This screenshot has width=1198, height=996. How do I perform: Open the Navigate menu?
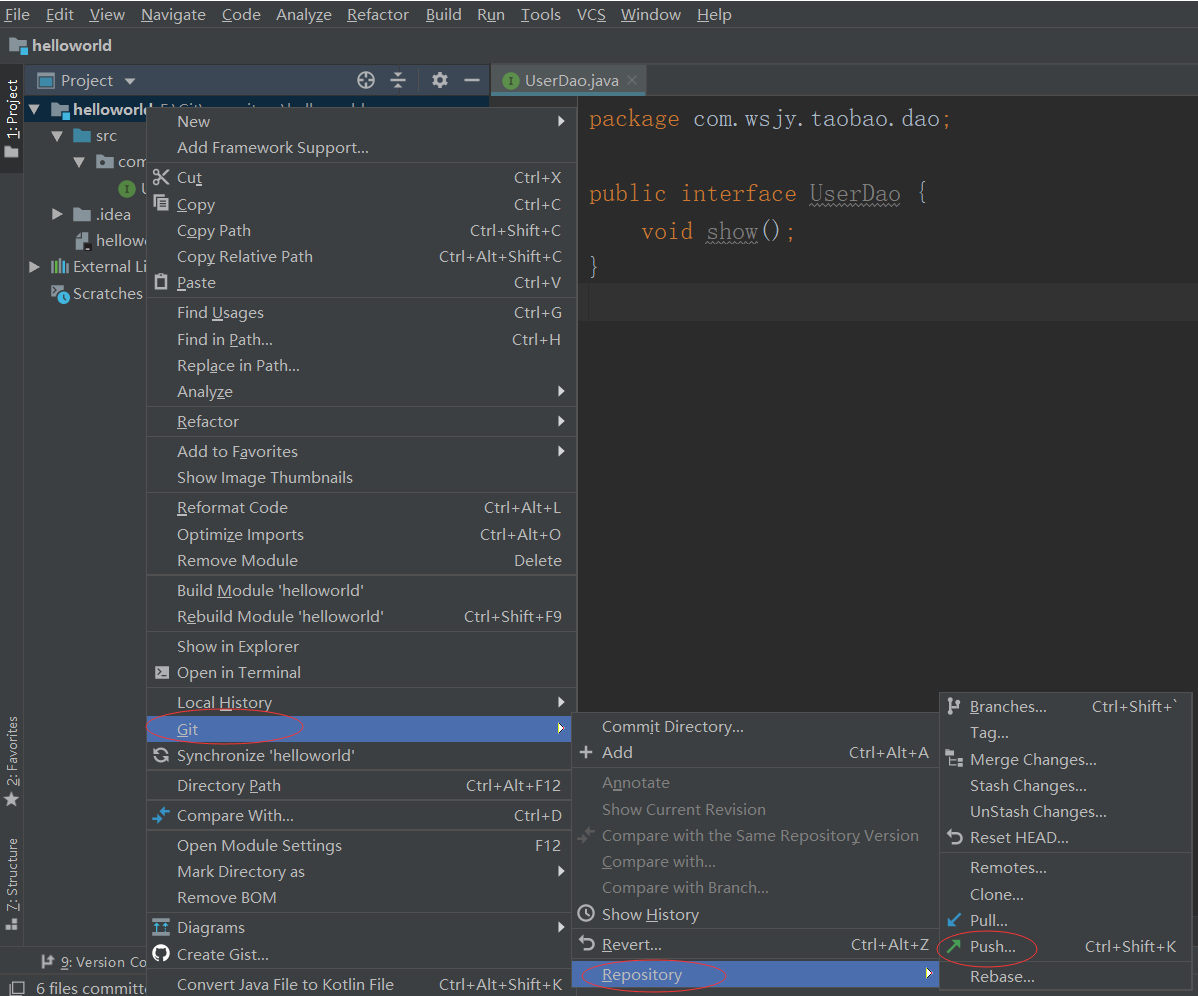tap(173, 15)
